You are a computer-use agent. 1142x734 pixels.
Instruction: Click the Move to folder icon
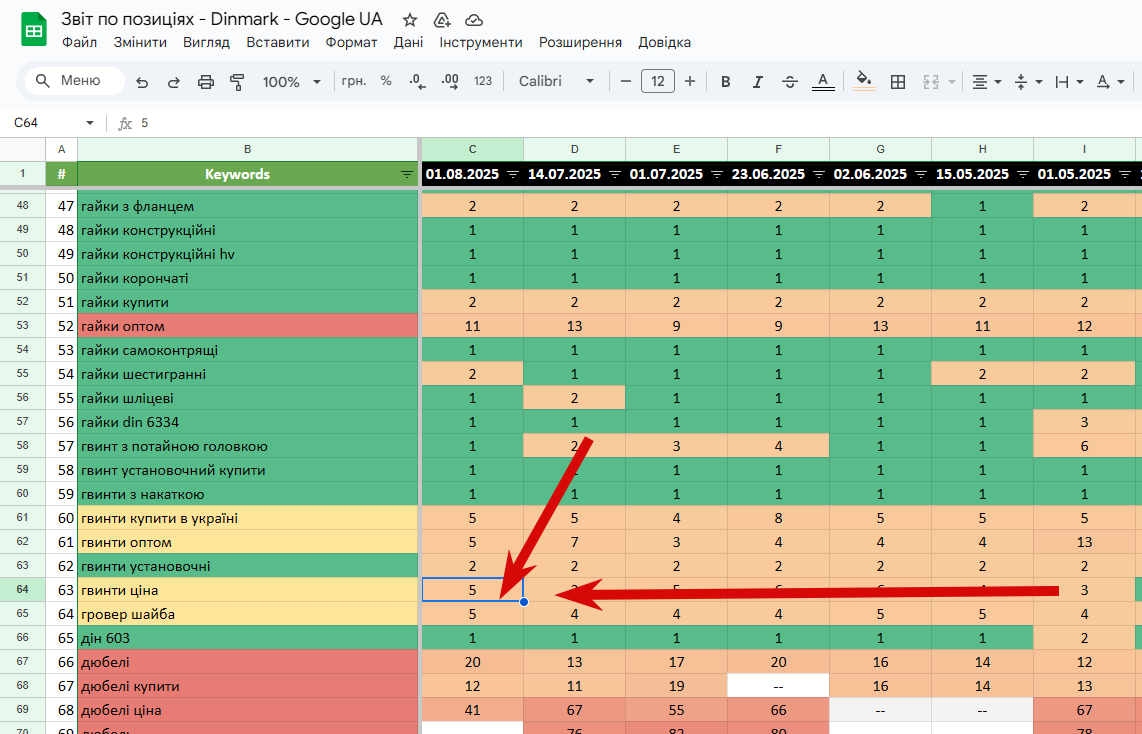pos(442,20)
